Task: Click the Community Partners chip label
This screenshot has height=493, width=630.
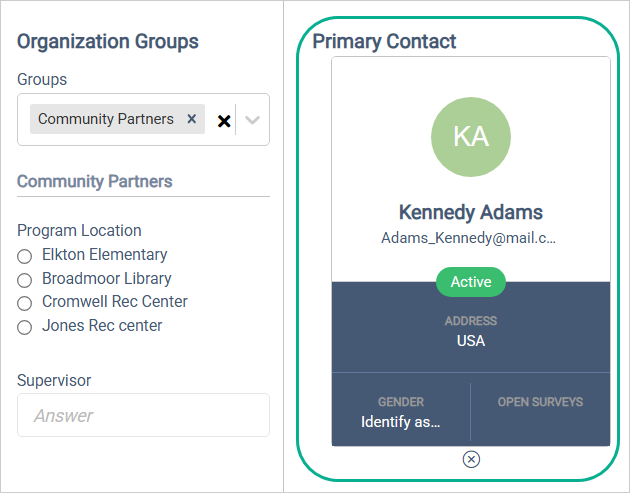Action: pos(106,119)
